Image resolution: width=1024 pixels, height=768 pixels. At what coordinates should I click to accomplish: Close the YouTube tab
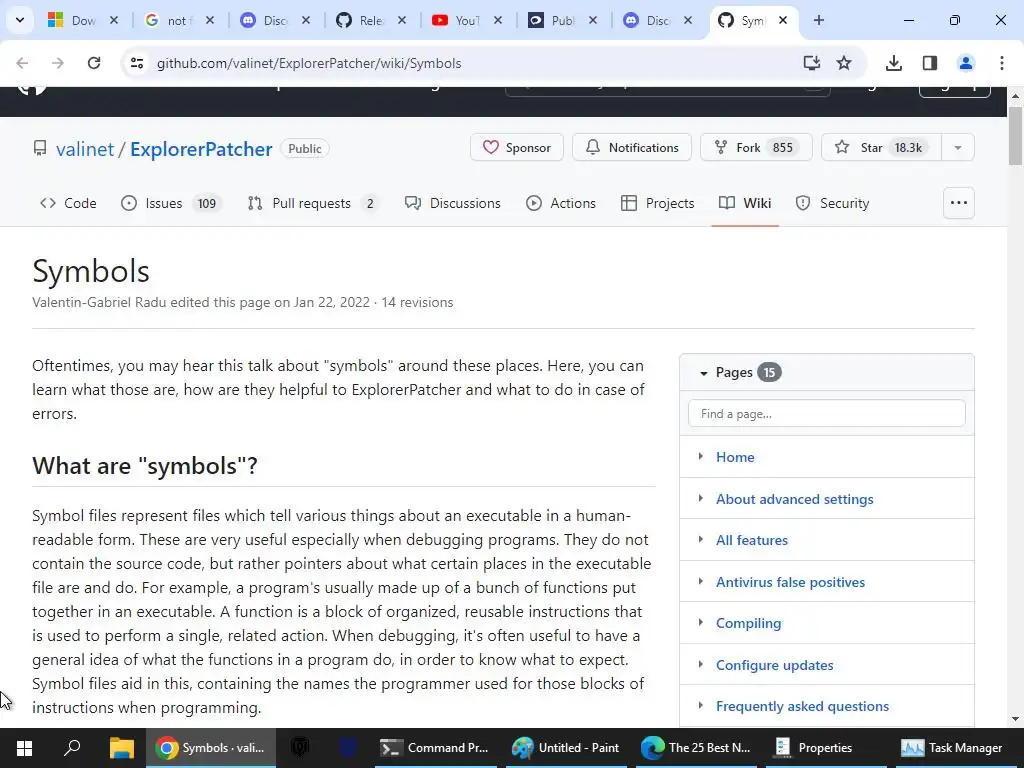tap(498, 20)
